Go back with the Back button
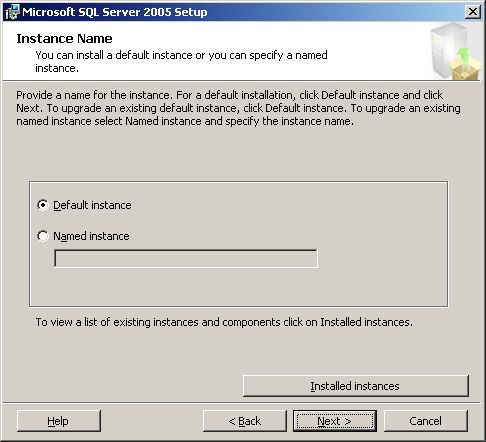Image resolution: width=486 pixels, height=442 pixels. 245,421
